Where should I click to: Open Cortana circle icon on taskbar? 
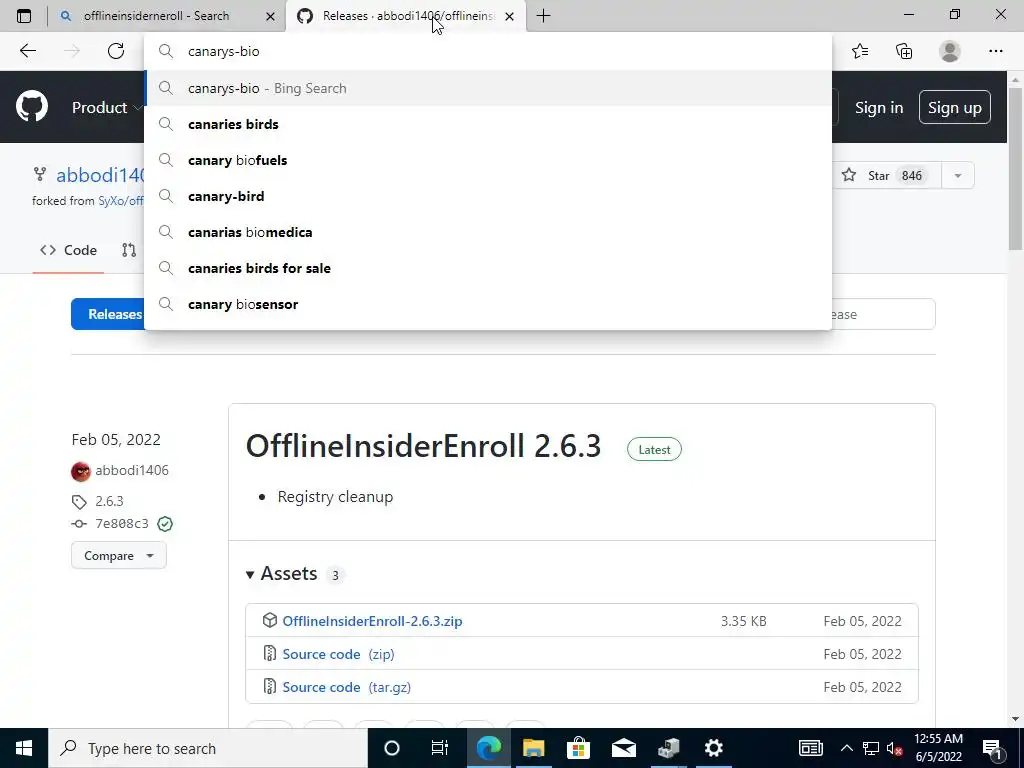click(x=392, y=748)
